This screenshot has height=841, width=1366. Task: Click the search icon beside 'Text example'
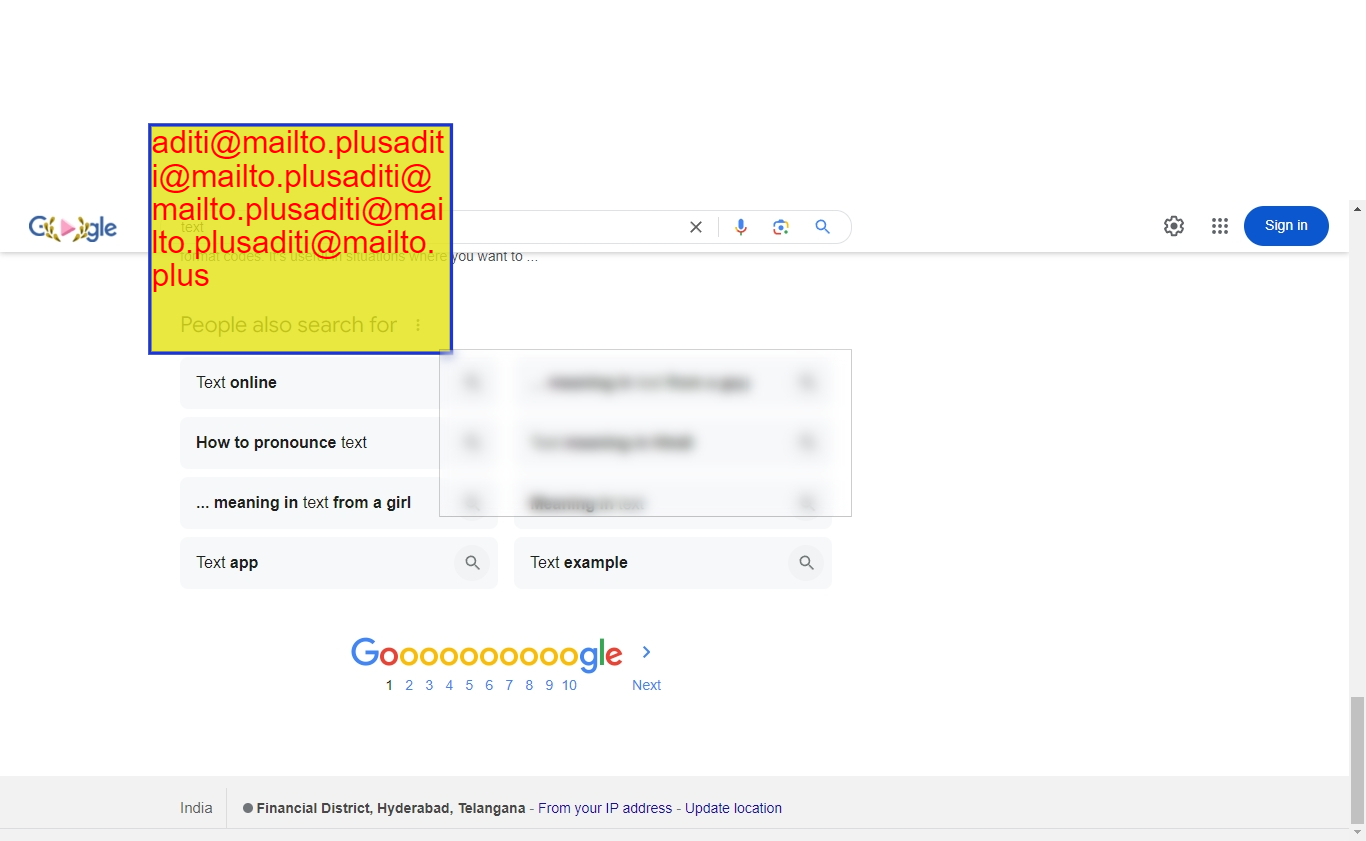point(806,563)
